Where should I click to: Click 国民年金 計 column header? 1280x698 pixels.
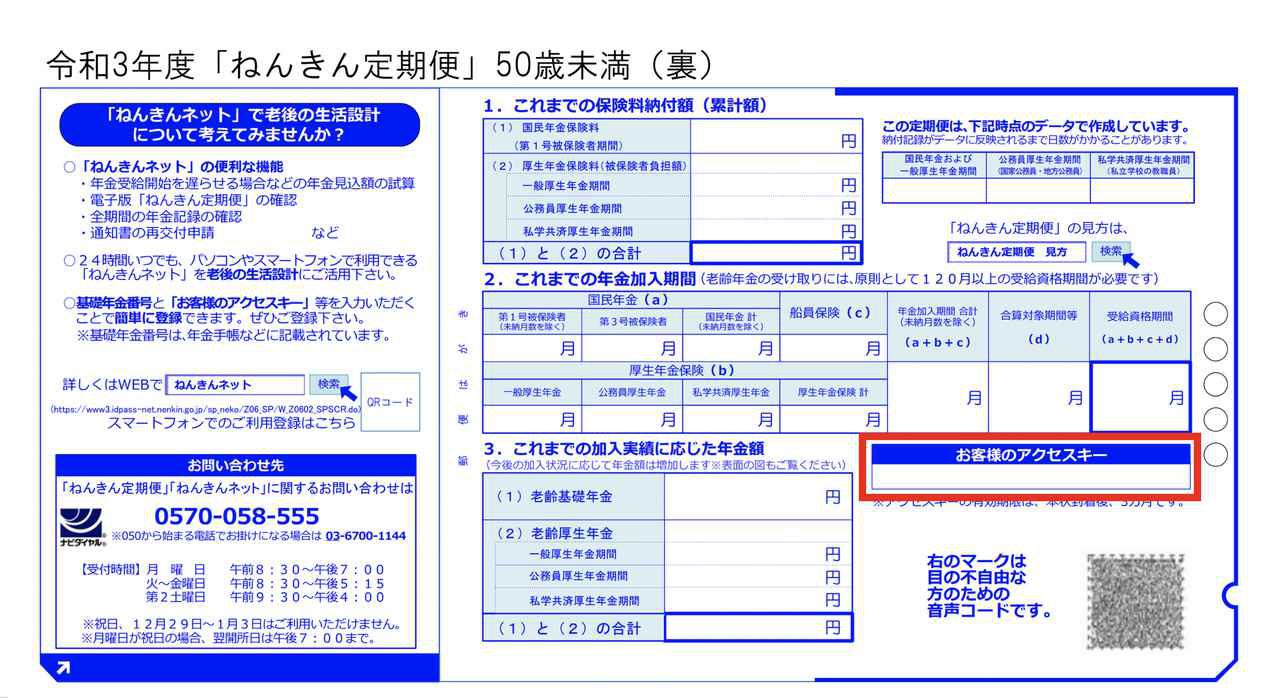(x=730, y=321)
